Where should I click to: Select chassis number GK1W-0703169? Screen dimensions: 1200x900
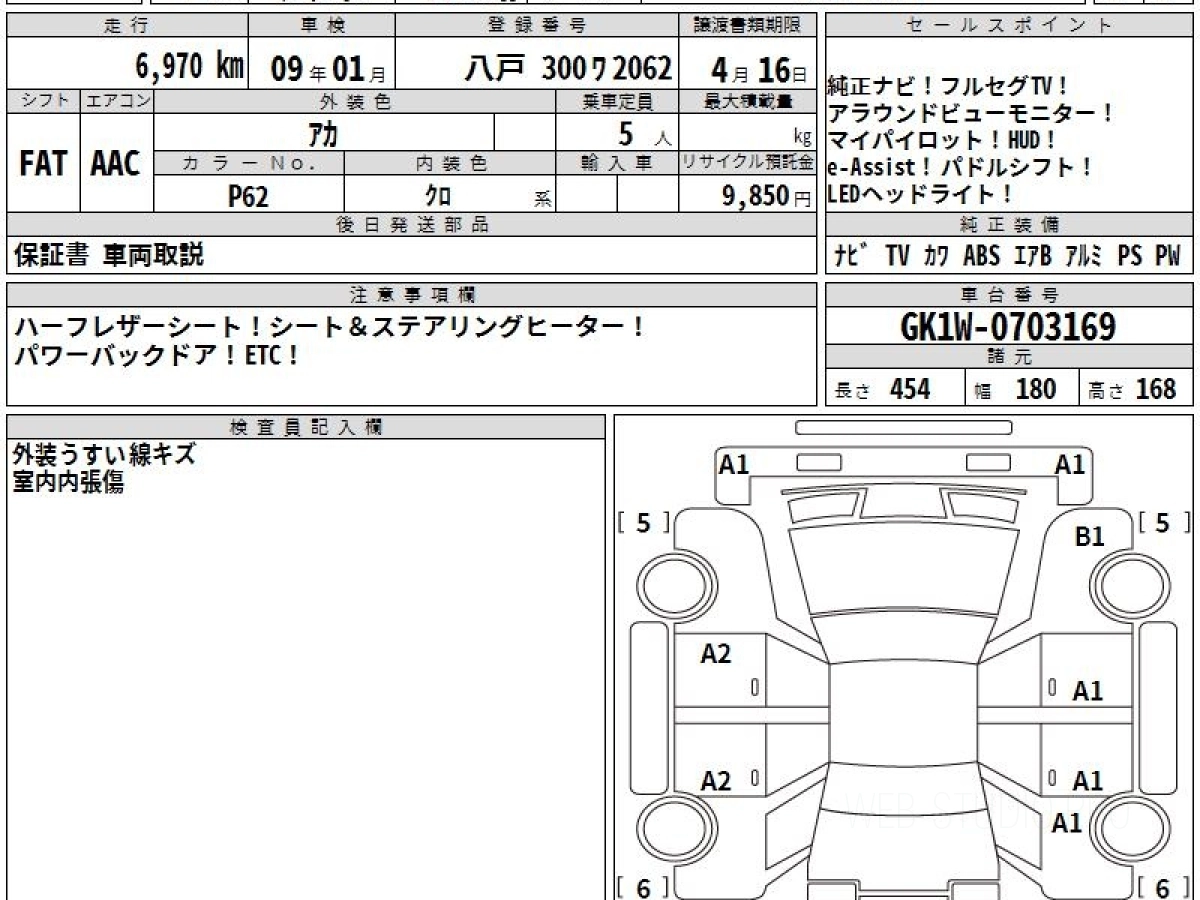pyautogui.click(x=1009, y=326)
